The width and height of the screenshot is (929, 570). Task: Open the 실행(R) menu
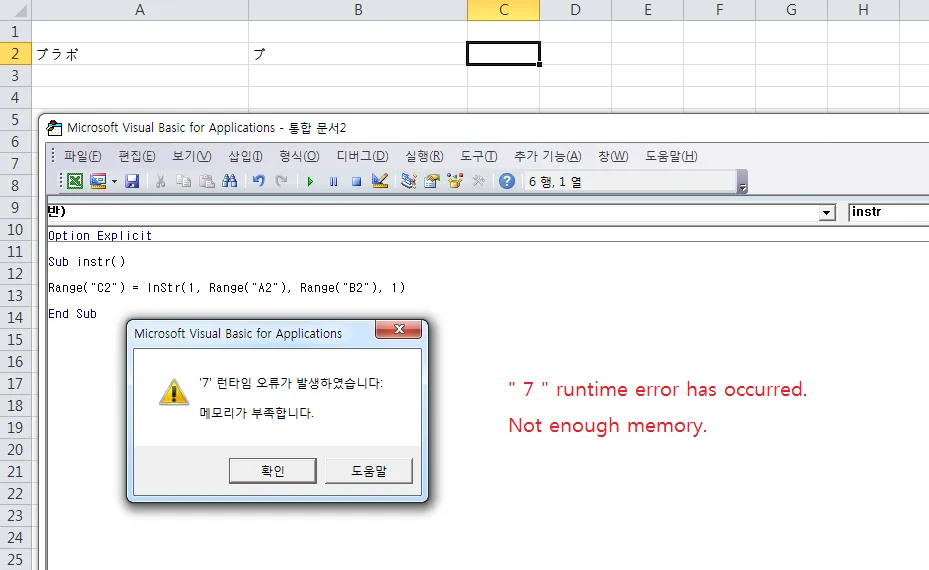point(424,156)
